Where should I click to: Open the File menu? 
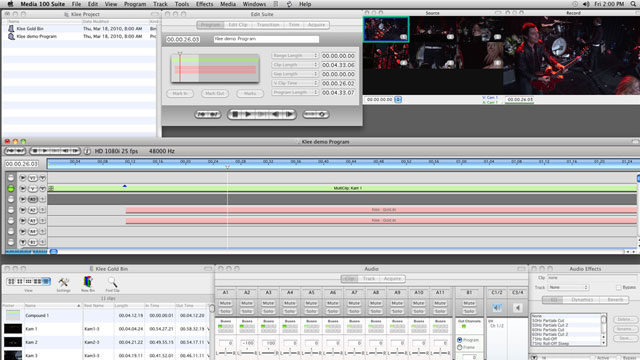pyautogui.click(x=76, y=4)
